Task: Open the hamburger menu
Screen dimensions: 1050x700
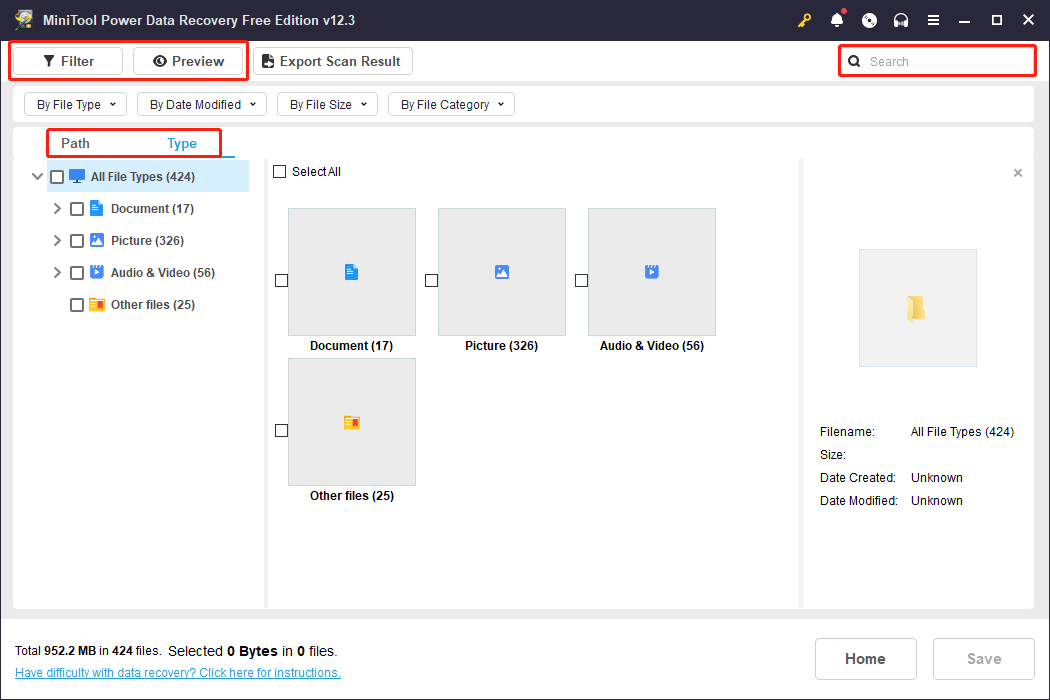Action: (x=933, y=20)
